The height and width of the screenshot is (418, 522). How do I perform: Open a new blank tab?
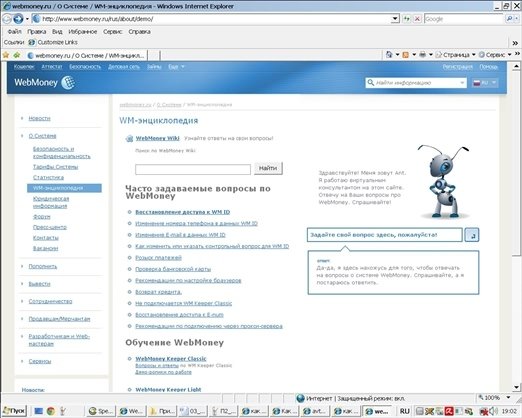pos(153,55)
